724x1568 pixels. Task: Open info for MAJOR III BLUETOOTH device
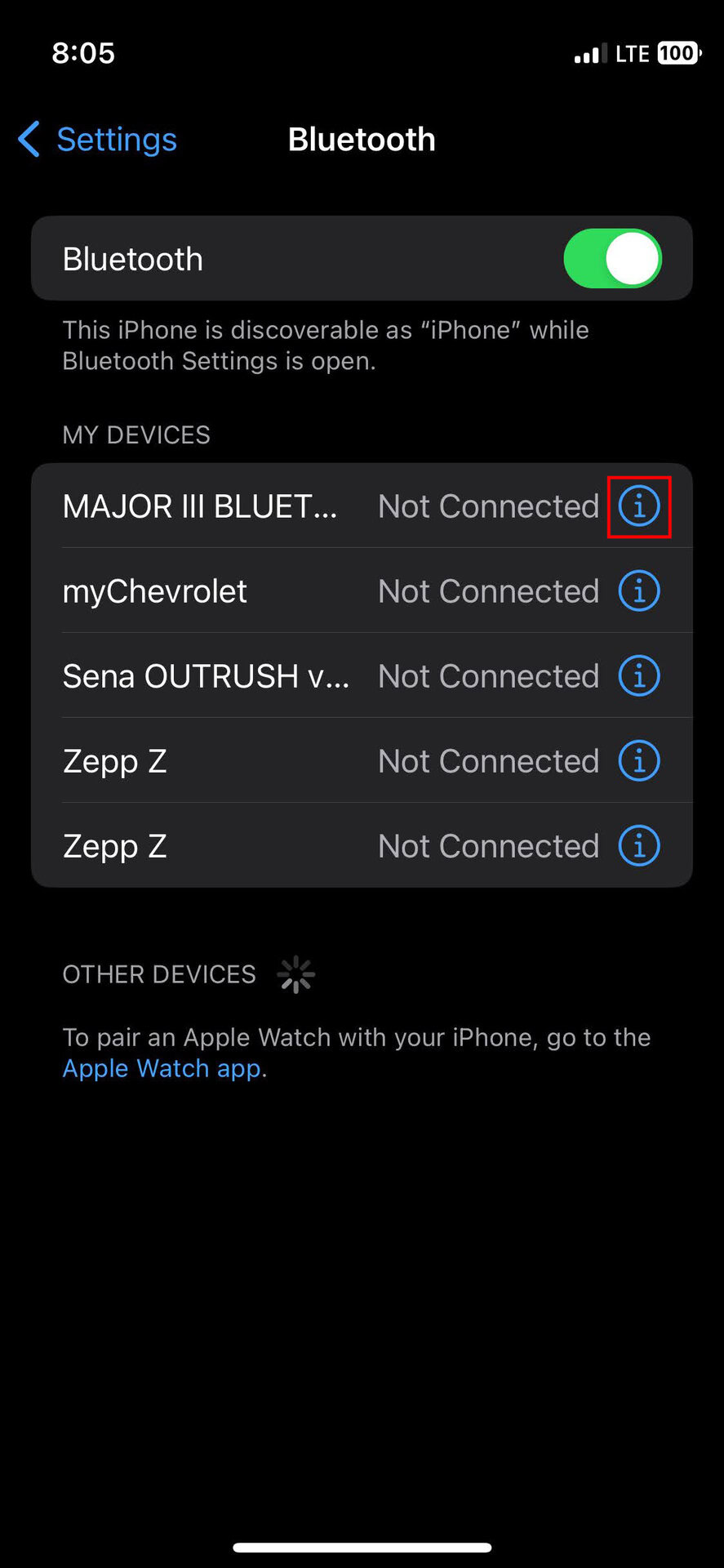tap(639, 507)
